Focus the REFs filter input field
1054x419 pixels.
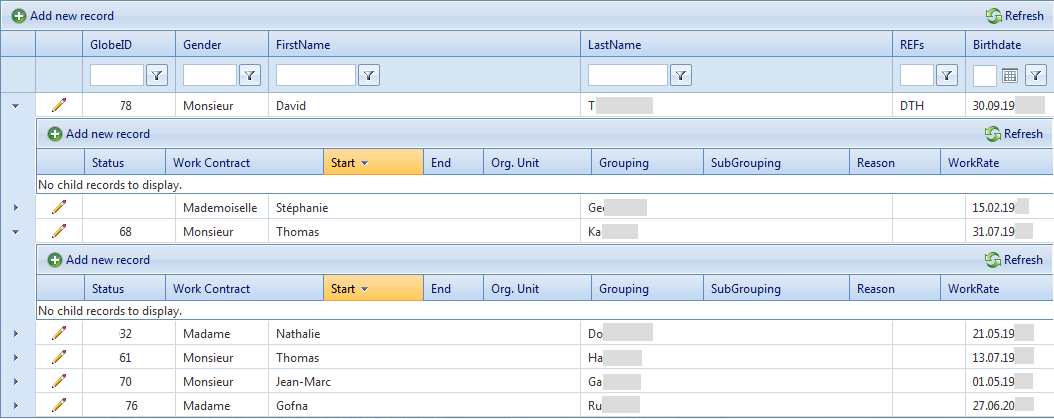coord(916,75)
